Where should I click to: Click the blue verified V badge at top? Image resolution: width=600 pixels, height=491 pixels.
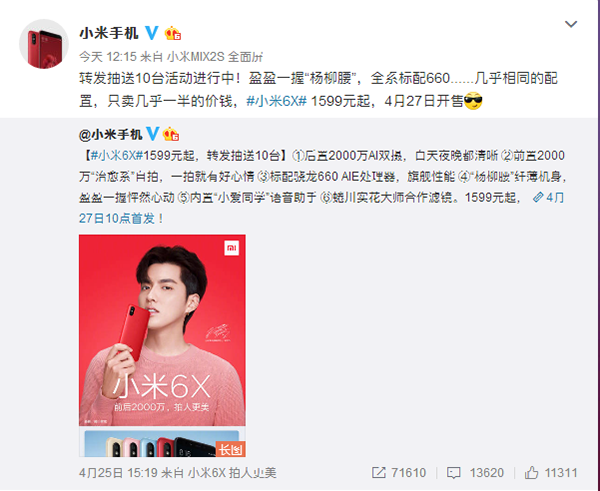pos(152,33)
